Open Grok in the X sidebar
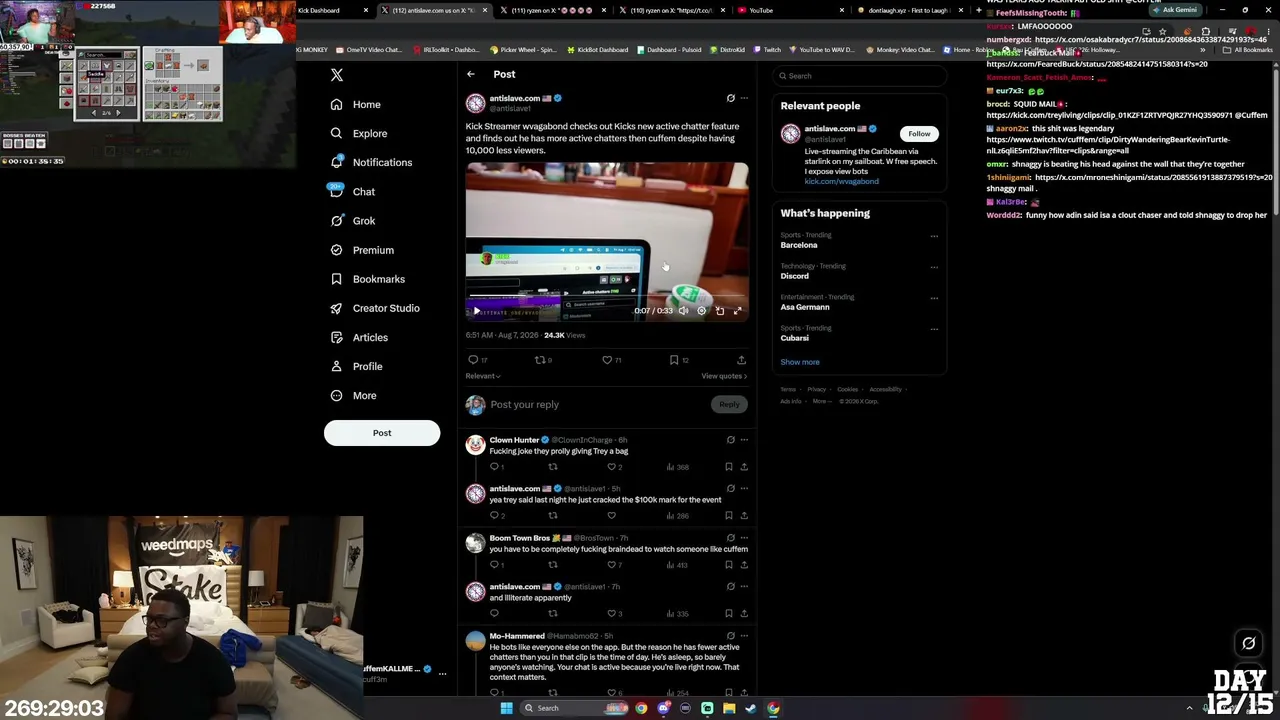1280x720 pixels. pyautogui.click(x=351, y=221)
